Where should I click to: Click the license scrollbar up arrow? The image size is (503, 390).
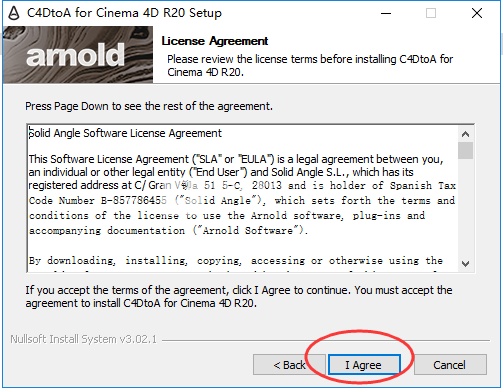point(465,134)
